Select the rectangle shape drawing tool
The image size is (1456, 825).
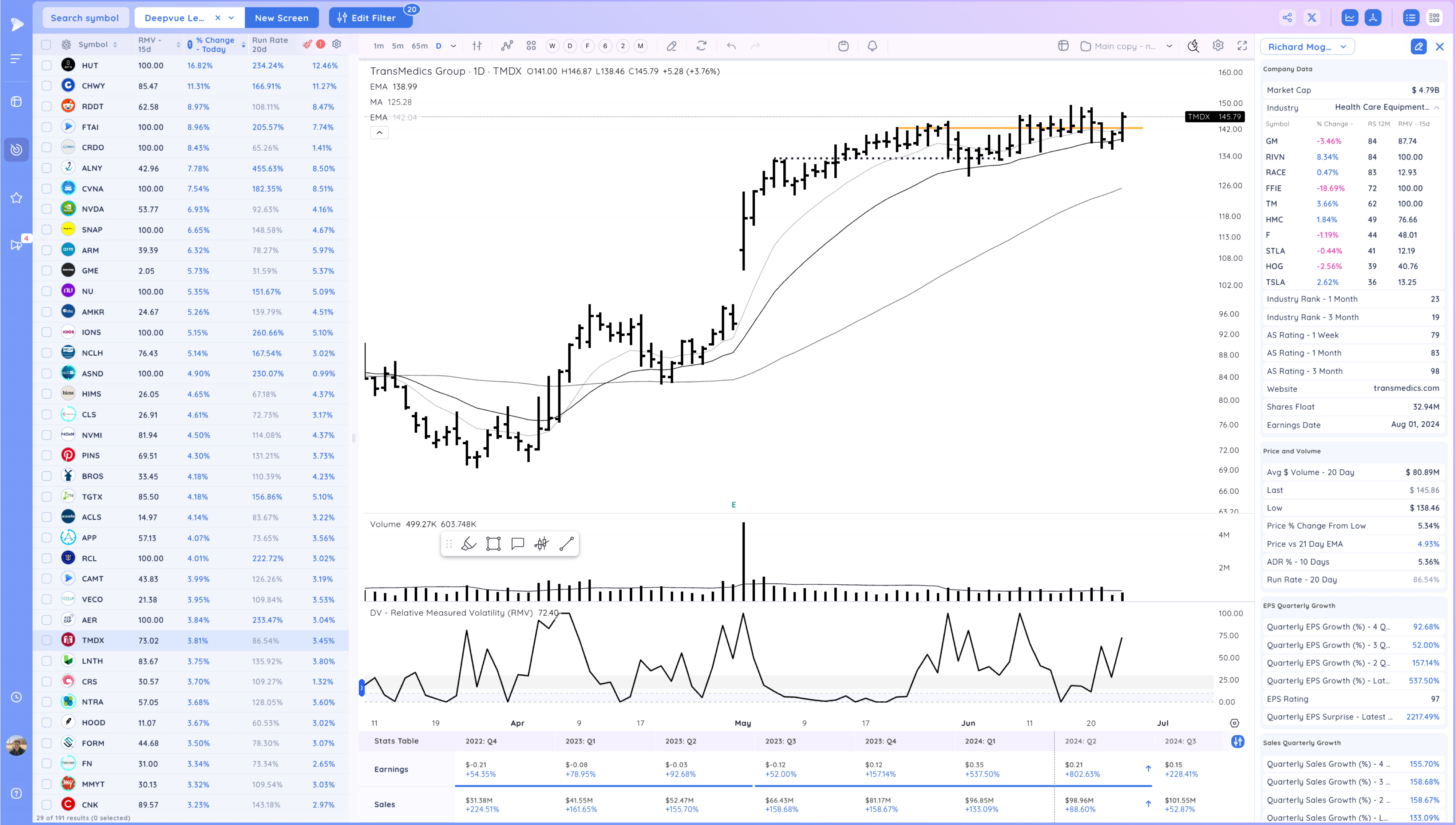coord(493,544)
